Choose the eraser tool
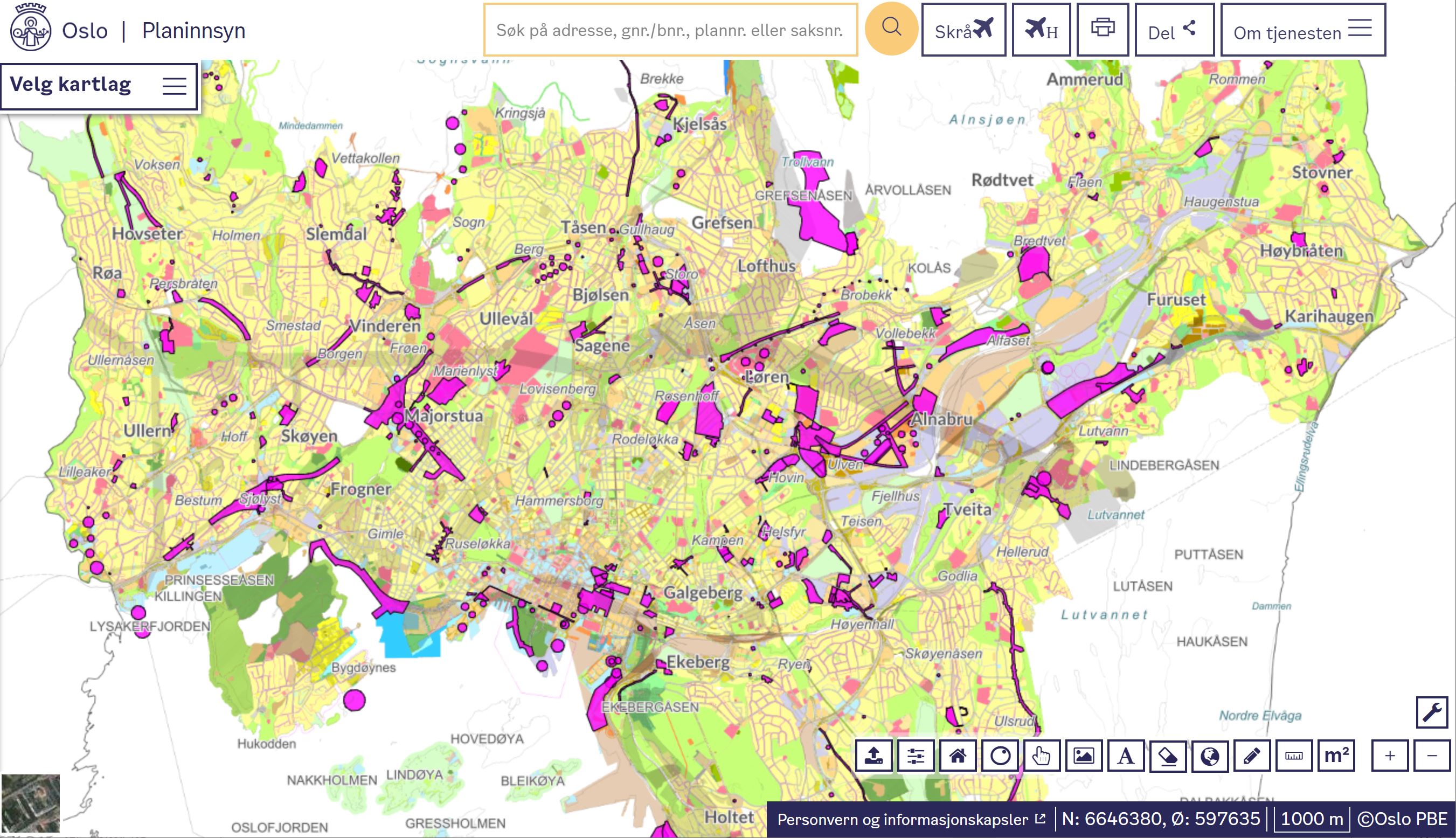Screen dimensions: 1456x838 click(1168, 755)
